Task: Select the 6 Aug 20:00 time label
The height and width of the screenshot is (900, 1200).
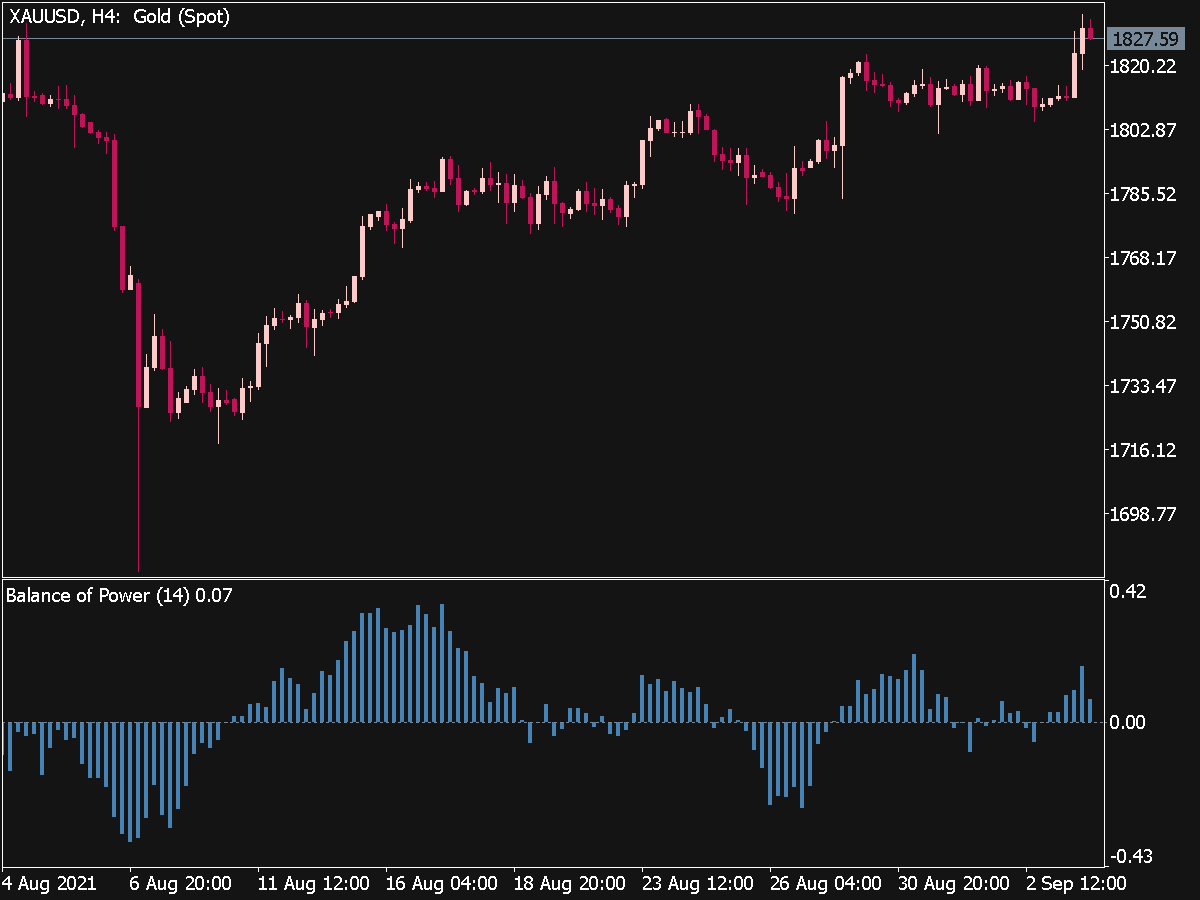Action: 181,884
